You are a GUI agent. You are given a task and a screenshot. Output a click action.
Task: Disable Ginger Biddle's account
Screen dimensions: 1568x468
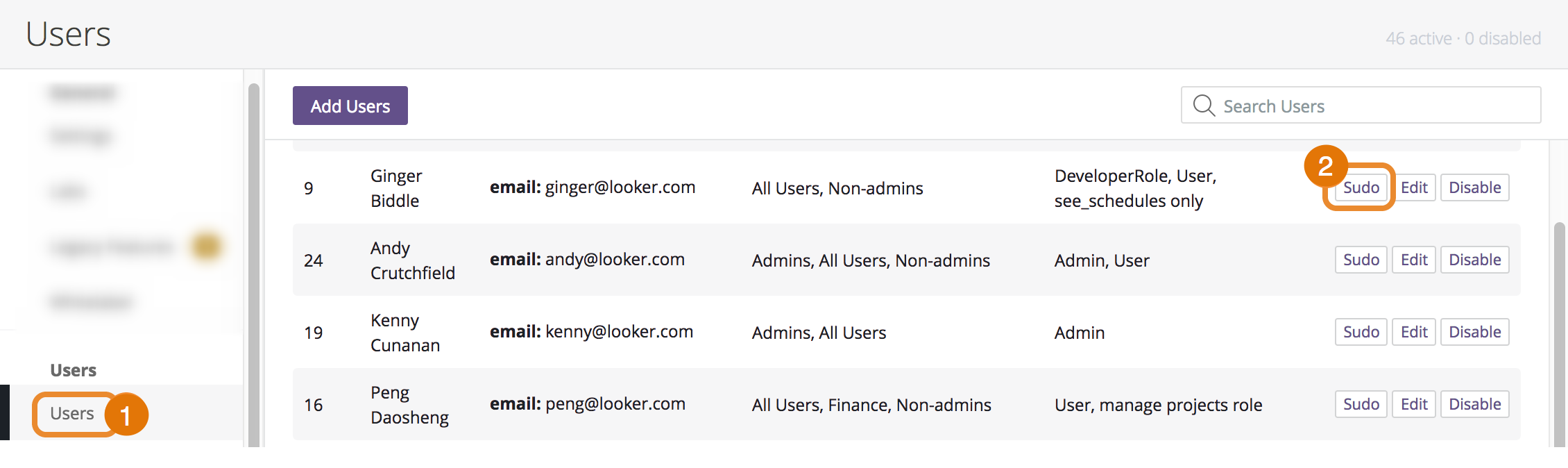(1474, 187)
